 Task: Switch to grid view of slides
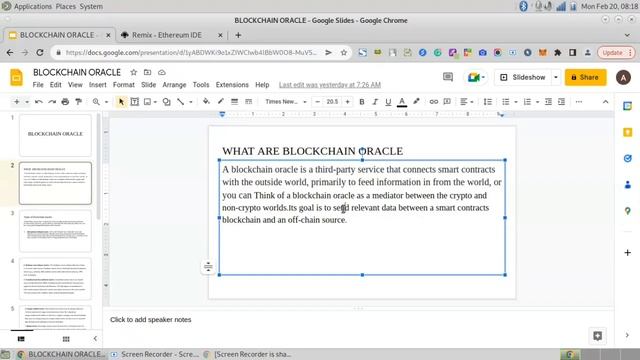[x=66, y=339]
